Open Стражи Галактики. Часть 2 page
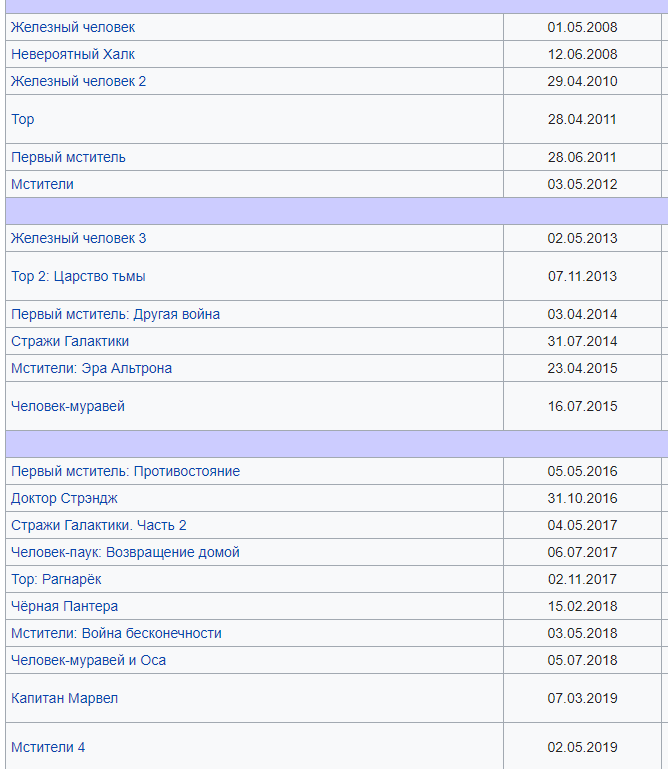 point(98,525)
